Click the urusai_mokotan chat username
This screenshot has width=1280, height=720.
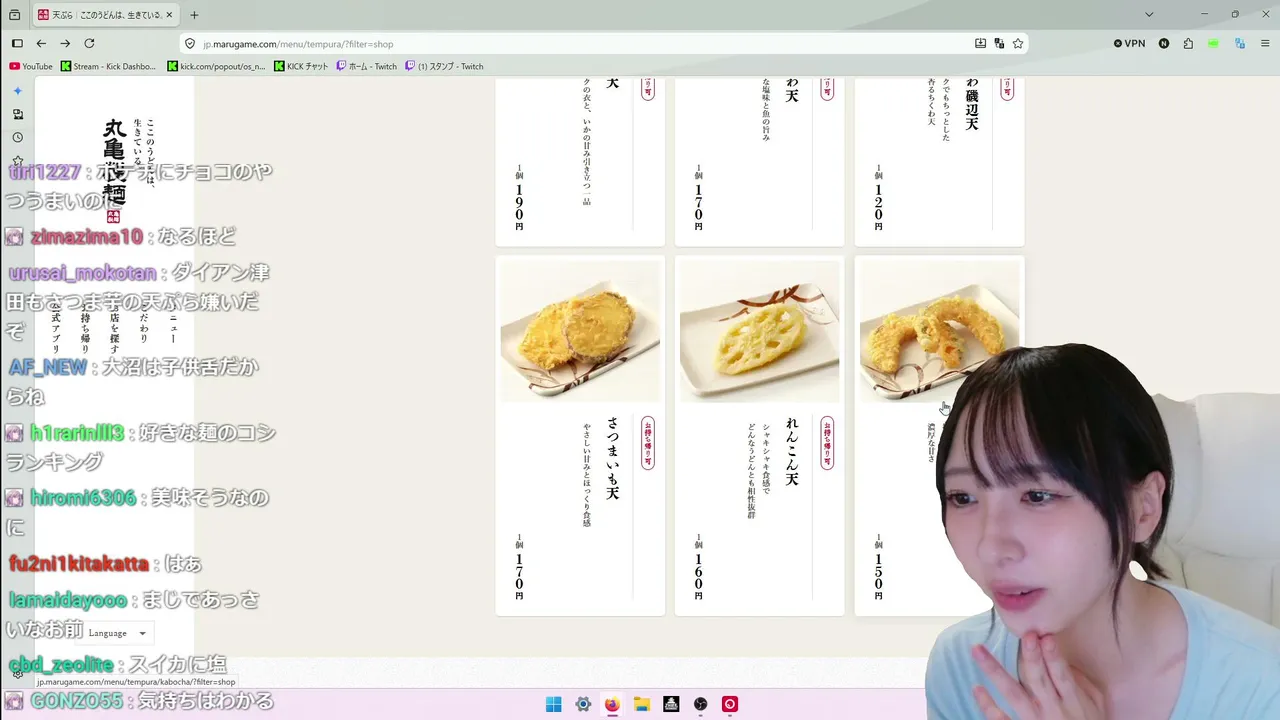pyautogui.click(x=83, y=273)
